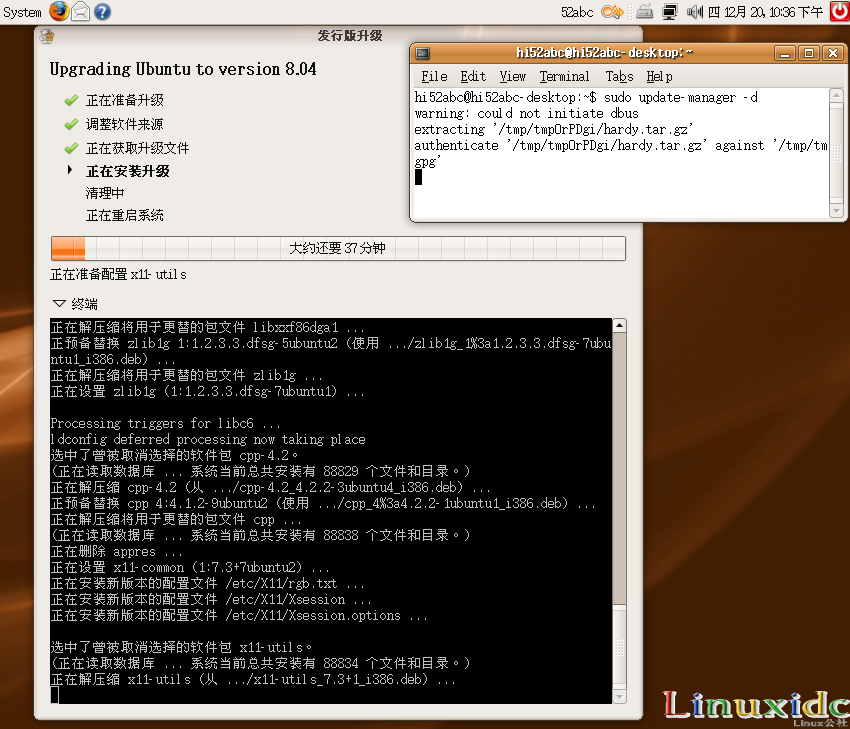This screenshot has width=850, height=729.
Task: Open the Tabs menu in the terminal
Action: (619, 76)
